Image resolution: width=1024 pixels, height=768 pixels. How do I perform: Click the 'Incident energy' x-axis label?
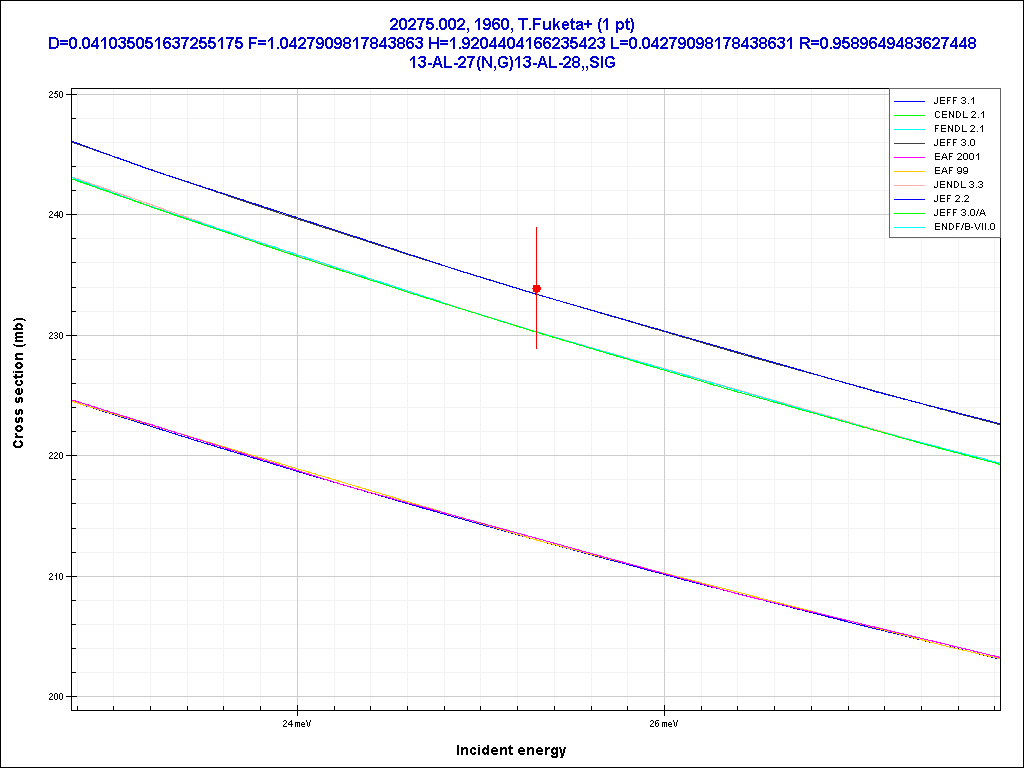click(511, 750)
